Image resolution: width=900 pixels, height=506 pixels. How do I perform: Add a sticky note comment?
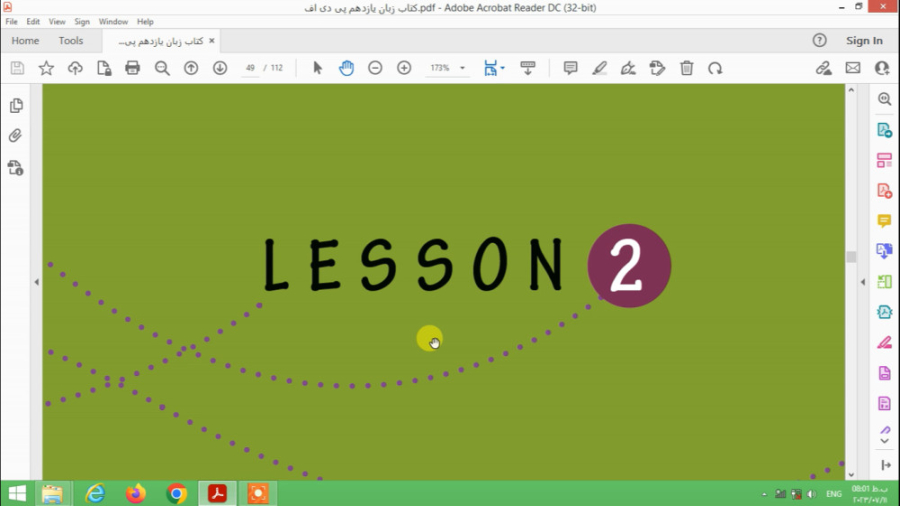pyautogui.click(x=571, y=68)
